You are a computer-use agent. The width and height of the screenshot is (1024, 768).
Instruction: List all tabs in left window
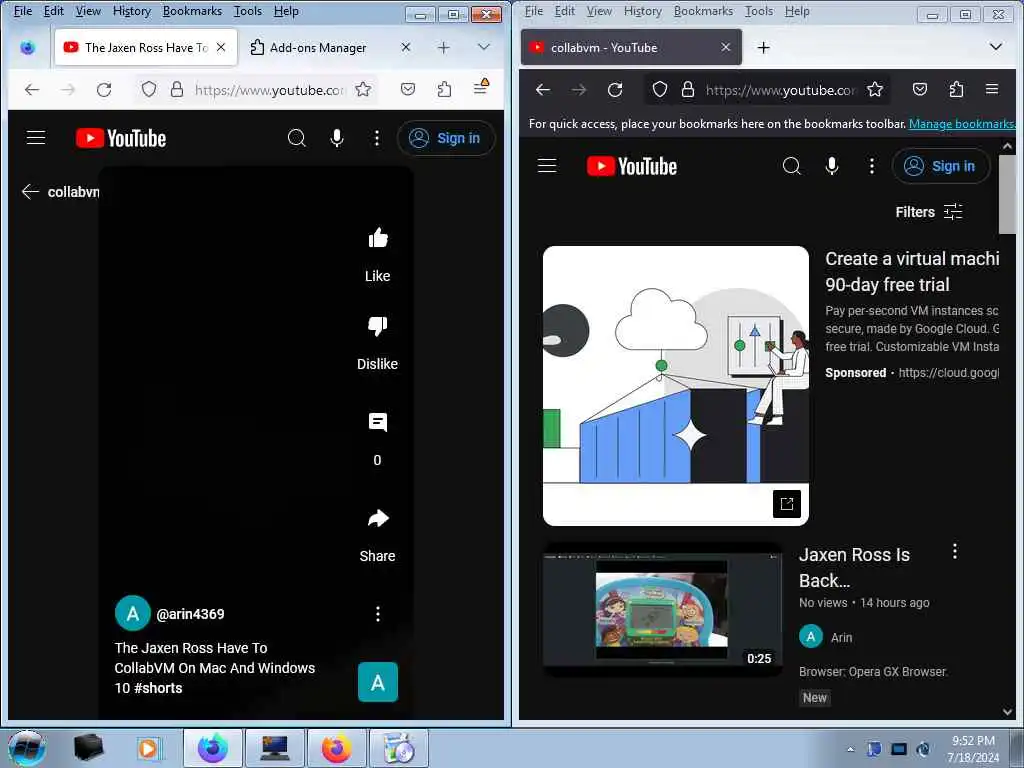[x=484, y=47]
